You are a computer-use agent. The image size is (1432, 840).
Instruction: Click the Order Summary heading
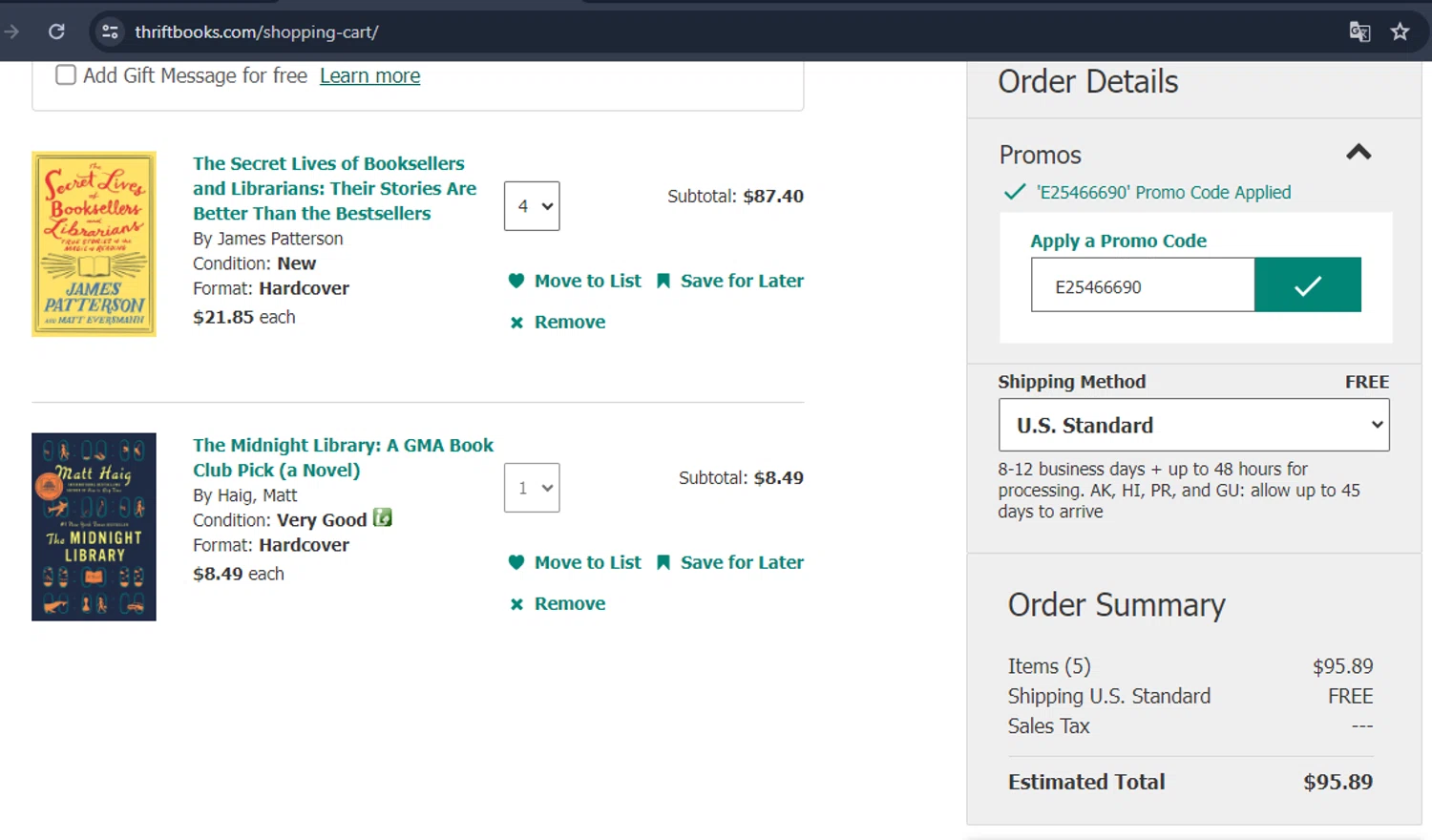pyautogui.click(x=1116, y=604)
